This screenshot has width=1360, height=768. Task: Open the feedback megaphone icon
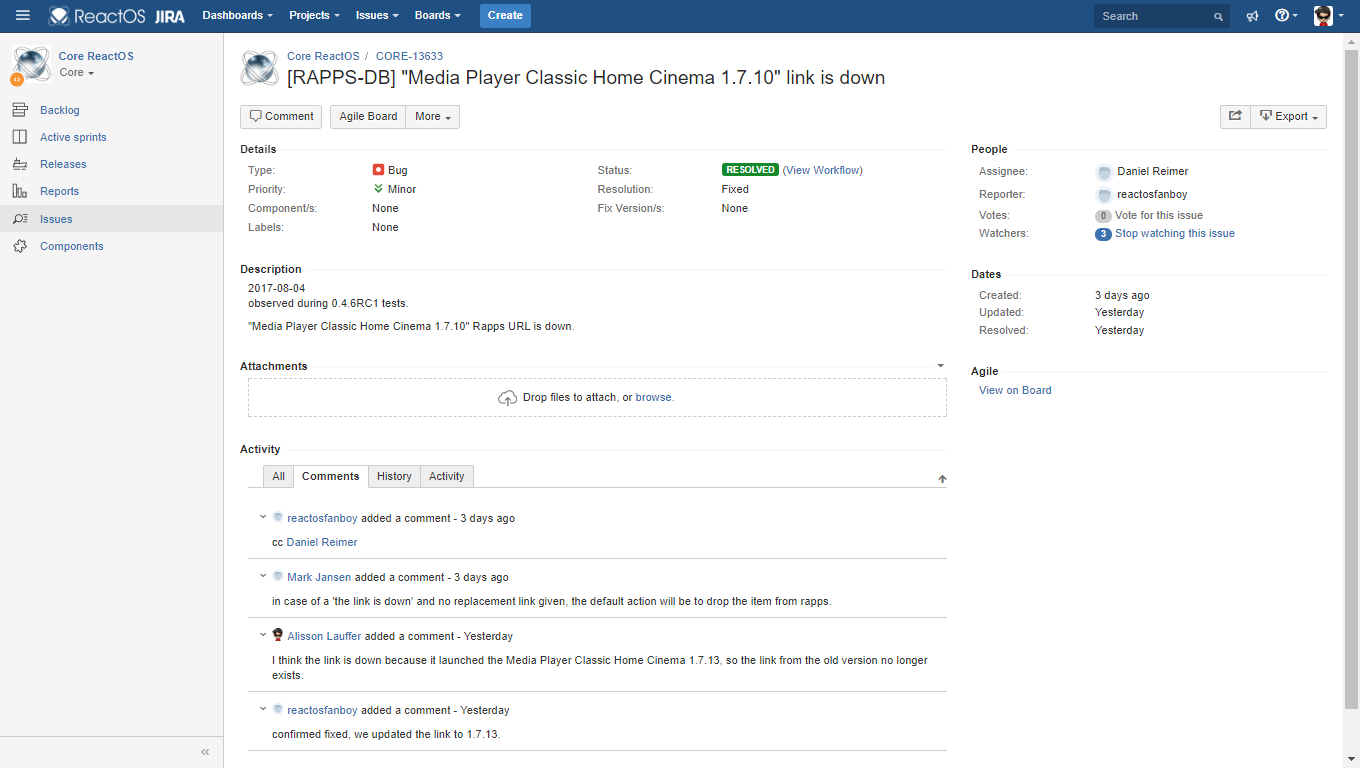[x=1252, y=16]
